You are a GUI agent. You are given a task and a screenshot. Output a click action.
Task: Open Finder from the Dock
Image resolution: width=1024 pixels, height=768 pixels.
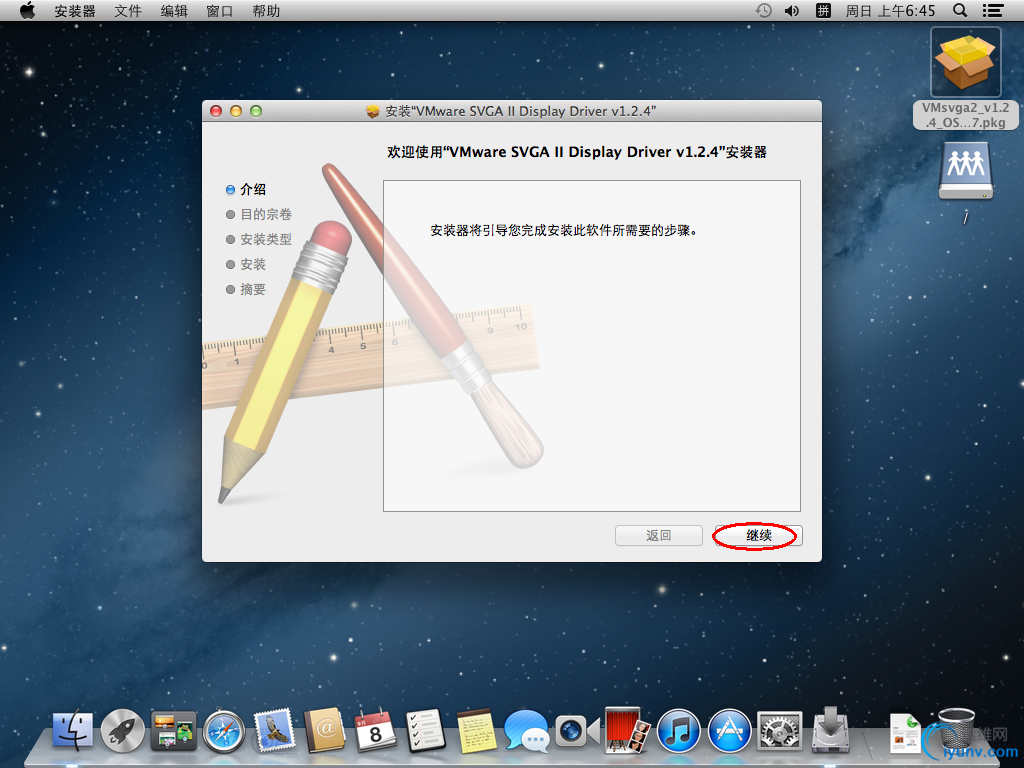pyautogui.click(x=72, y=730)
